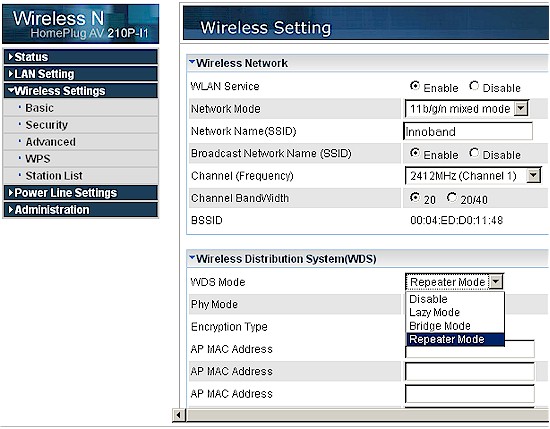Click the horizontal scrollbar track
This screenshot has width=550, height=429.
tap(367, 415)
